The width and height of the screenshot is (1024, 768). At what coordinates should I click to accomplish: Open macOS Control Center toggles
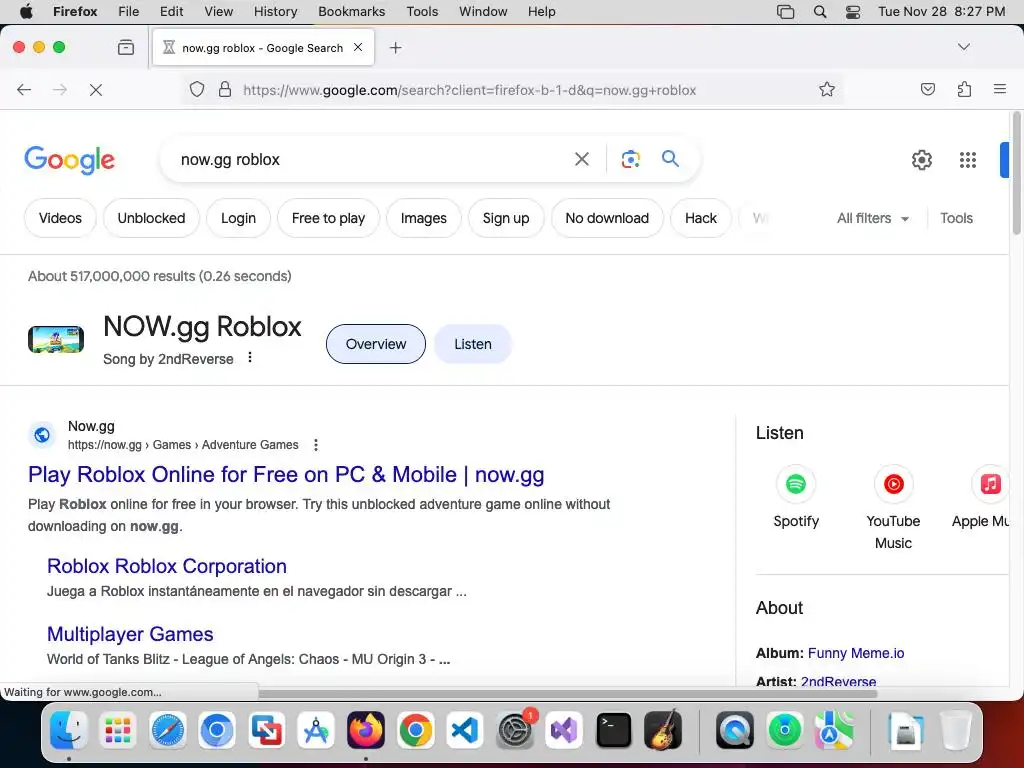coord(853,12)
